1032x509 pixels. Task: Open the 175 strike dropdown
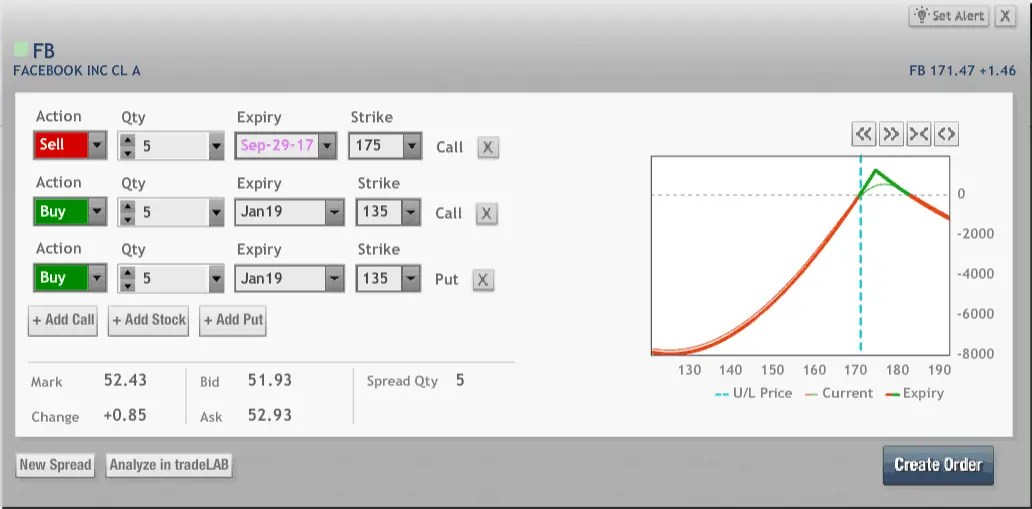412,146
